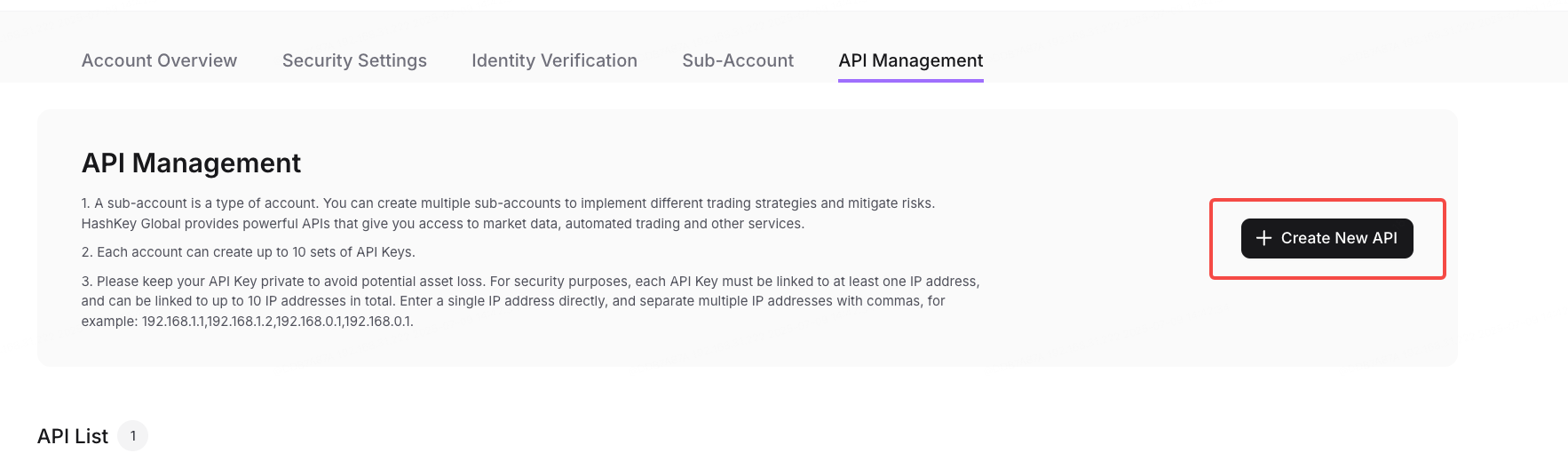
Task: Click the large API Management heading
Action: click(191, 163)
